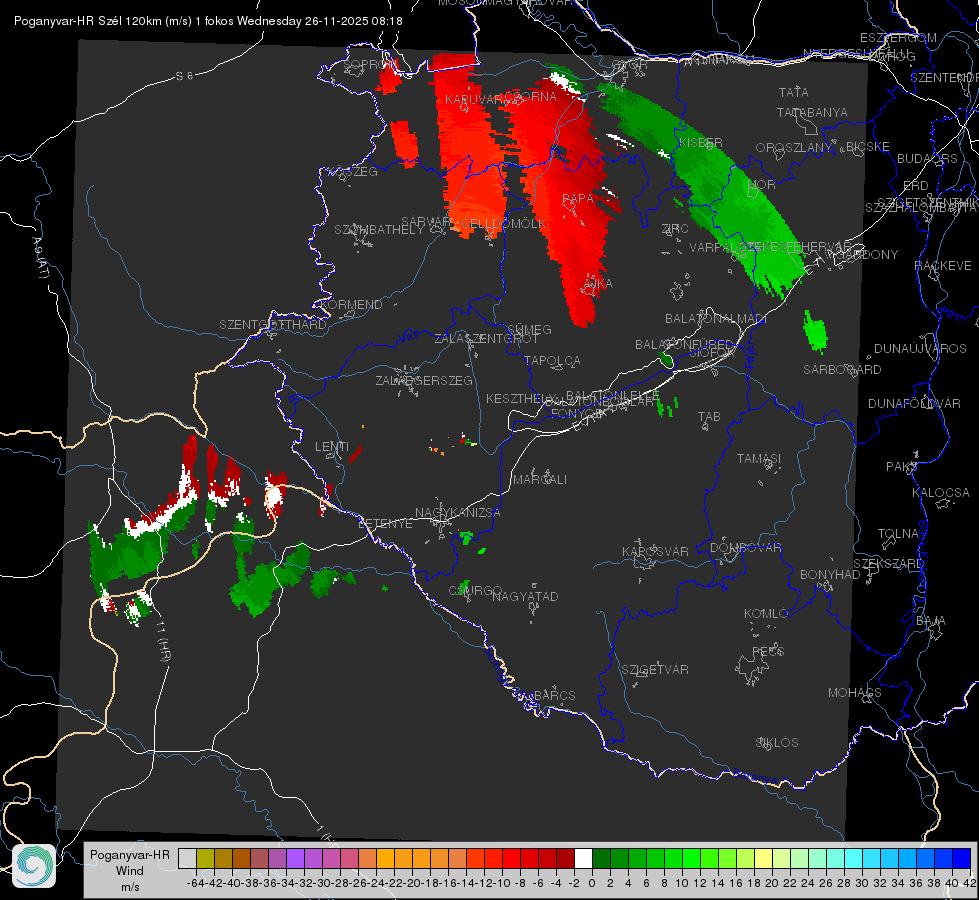
Task: Click the TAPOLCA town label
Action: coord(552,360)
